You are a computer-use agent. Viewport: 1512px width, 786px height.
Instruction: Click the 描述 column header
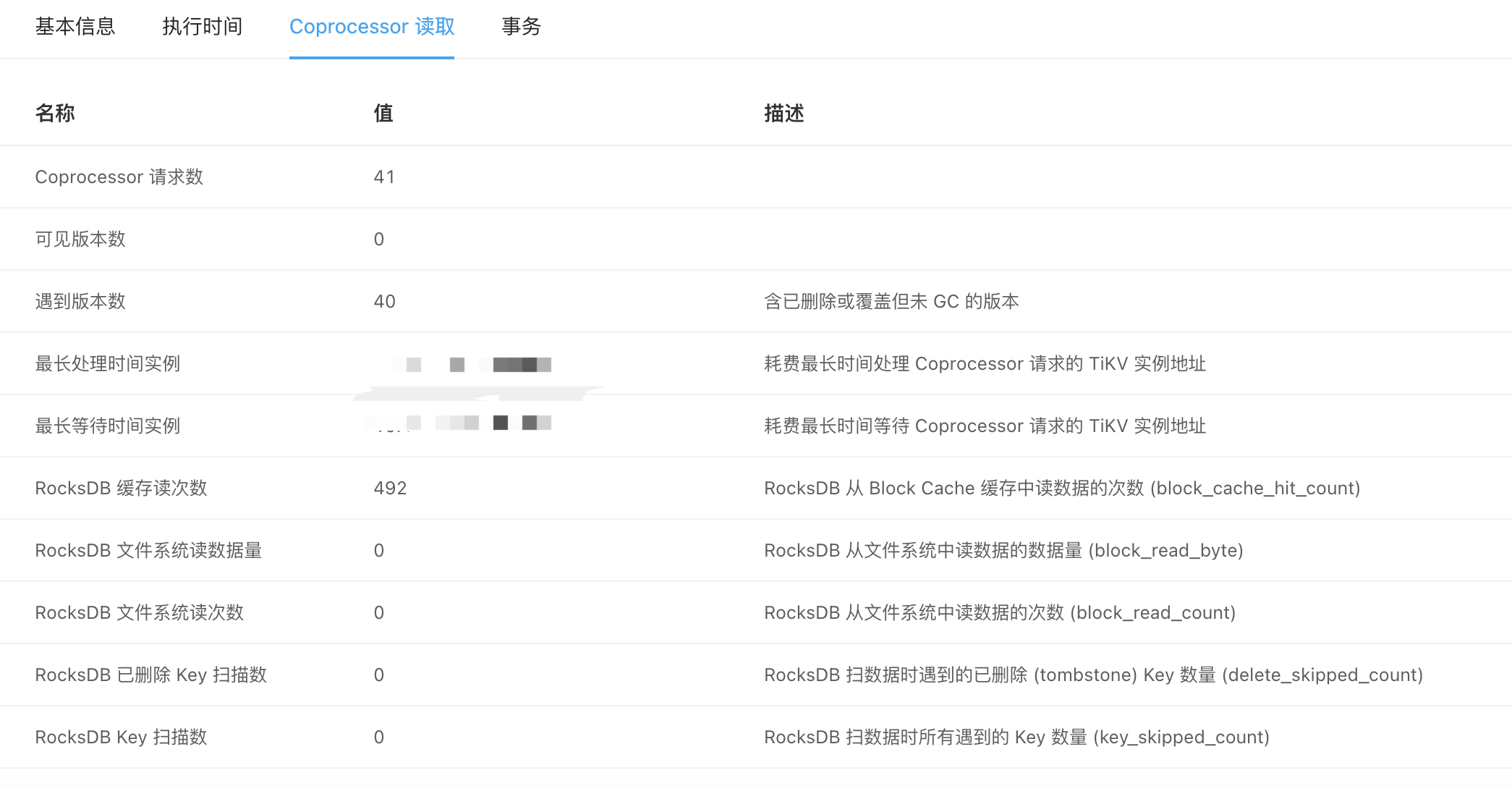784,113
